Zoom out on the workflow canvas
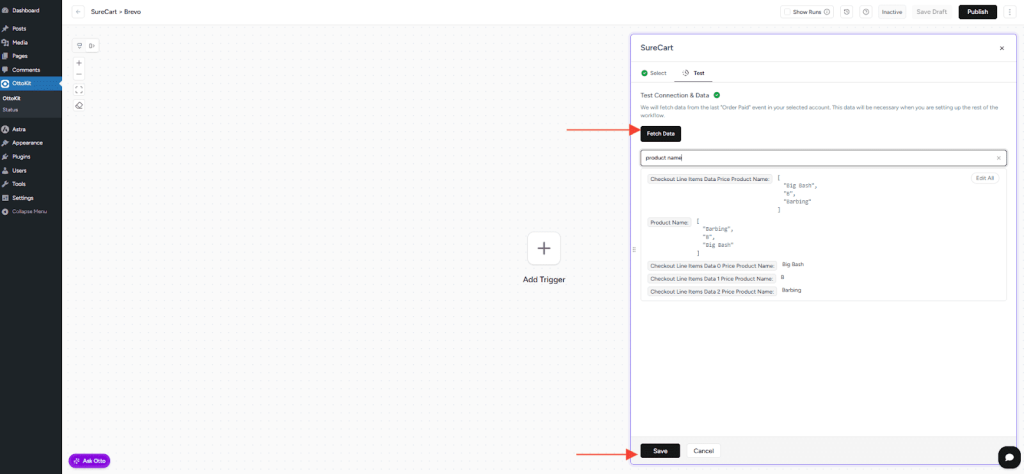The image size is (1024, 474). (79, 74)
